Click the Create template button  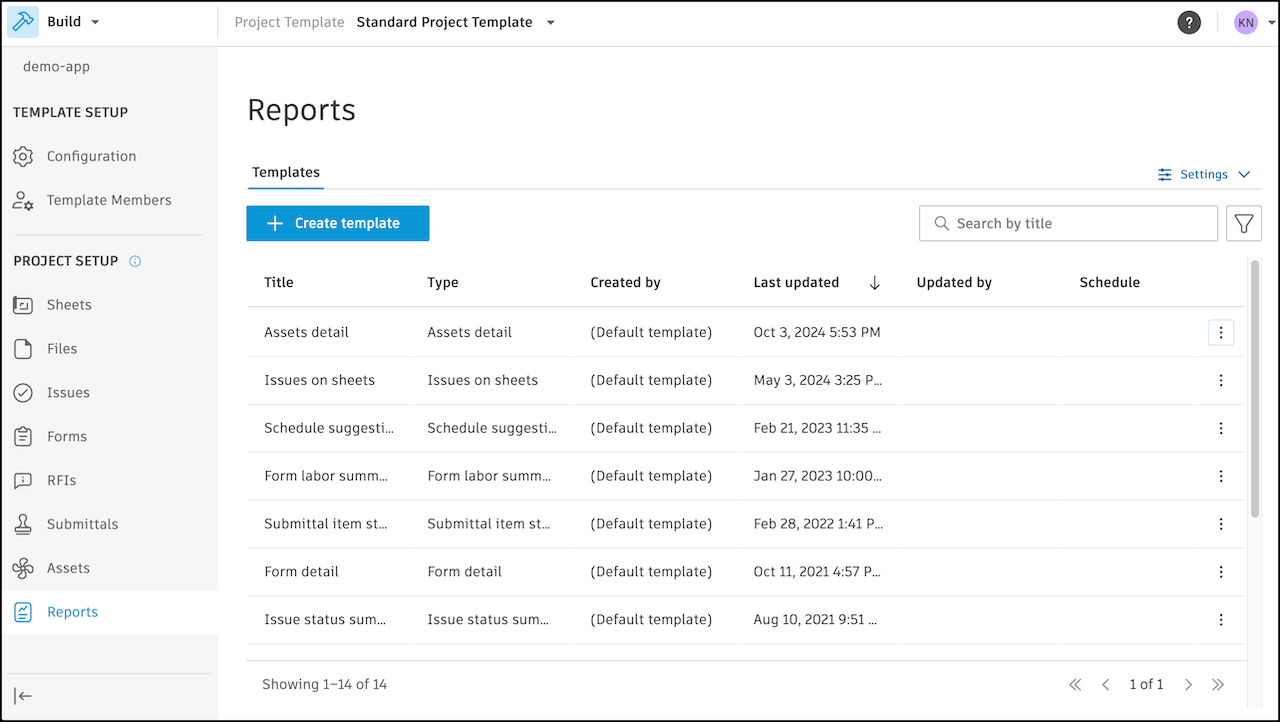click(338, 224)
